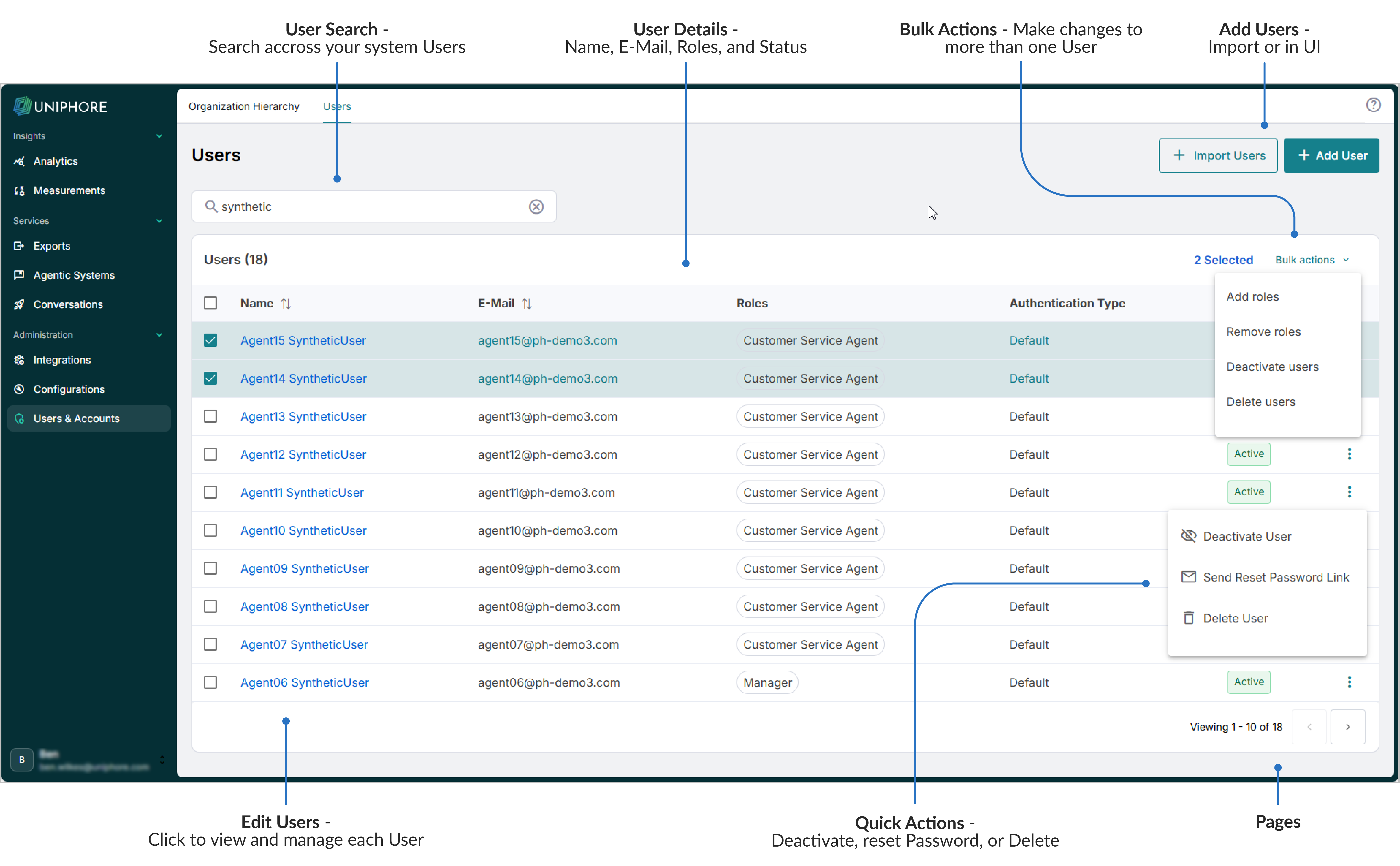Click the Analytics sidebar icon
1400x866 pixels.
tap(19, 161)
